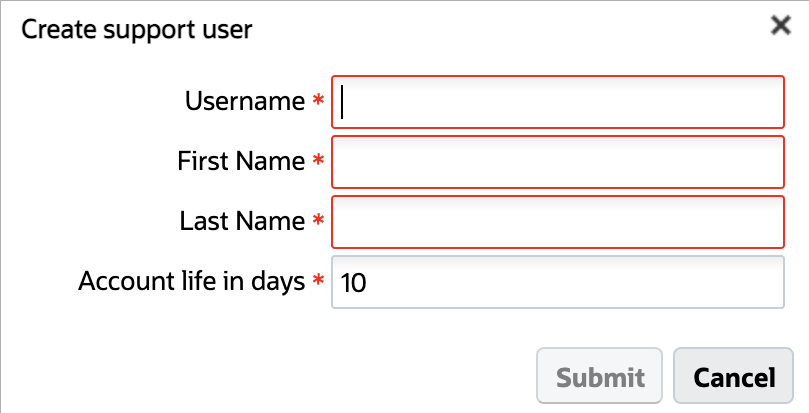Viewport: 809px width, 413px height.
Task: Close the Create support user dialog
Action: click(x=780, y=26)
